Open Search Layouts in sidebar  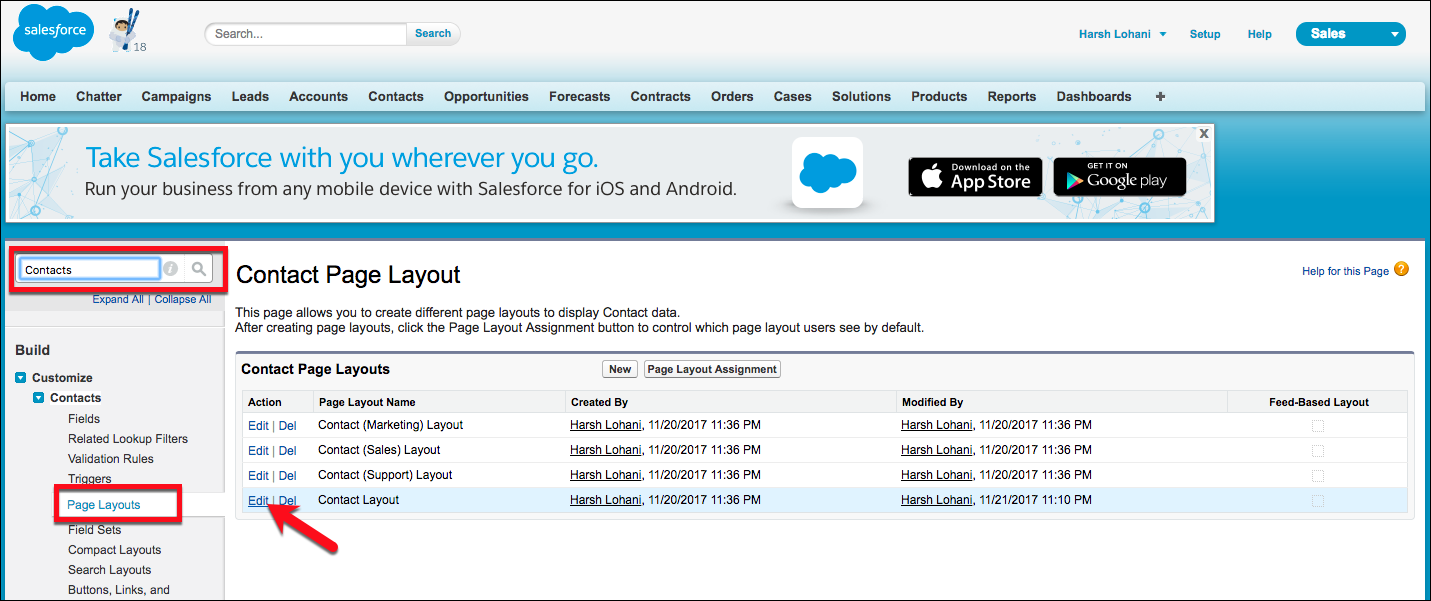coord(110,570)
